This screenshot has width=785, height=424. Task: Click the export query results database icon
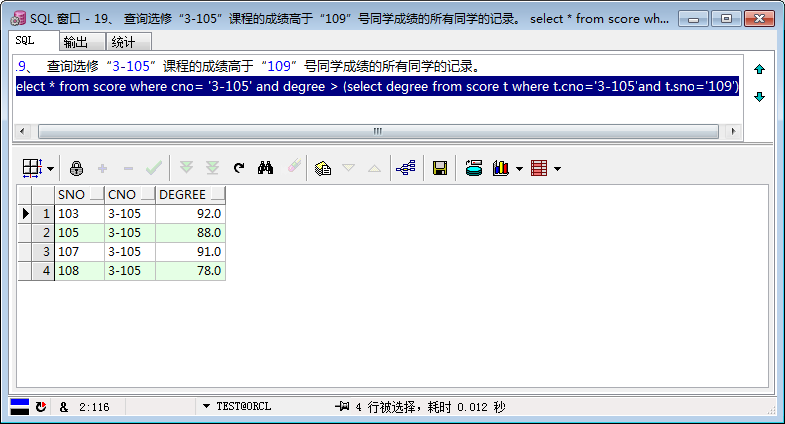(474, 168)
